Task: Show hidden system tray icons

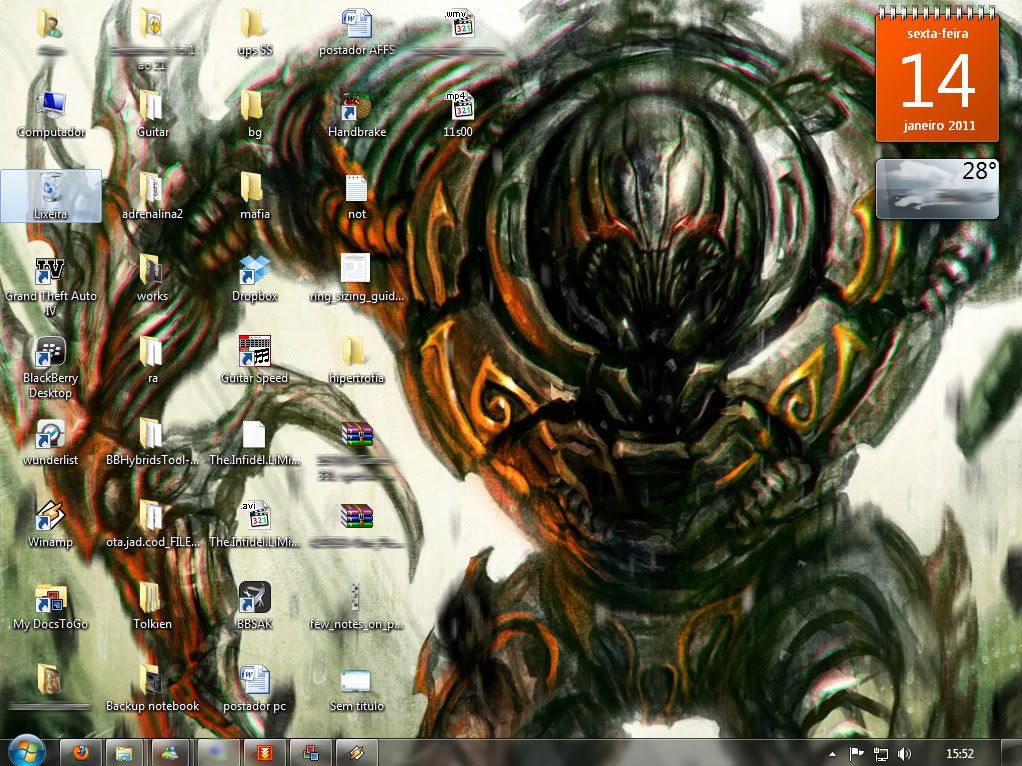Action: click(x=832, y=754)
